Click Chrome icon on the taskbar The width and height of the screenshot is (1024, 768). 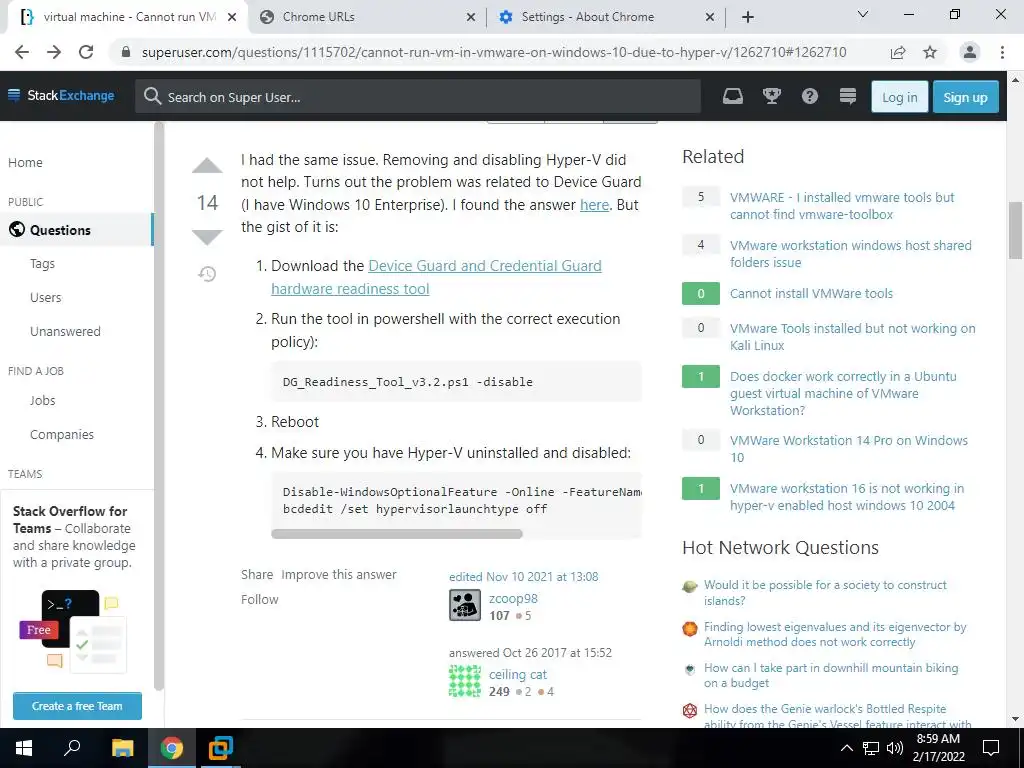171,748
